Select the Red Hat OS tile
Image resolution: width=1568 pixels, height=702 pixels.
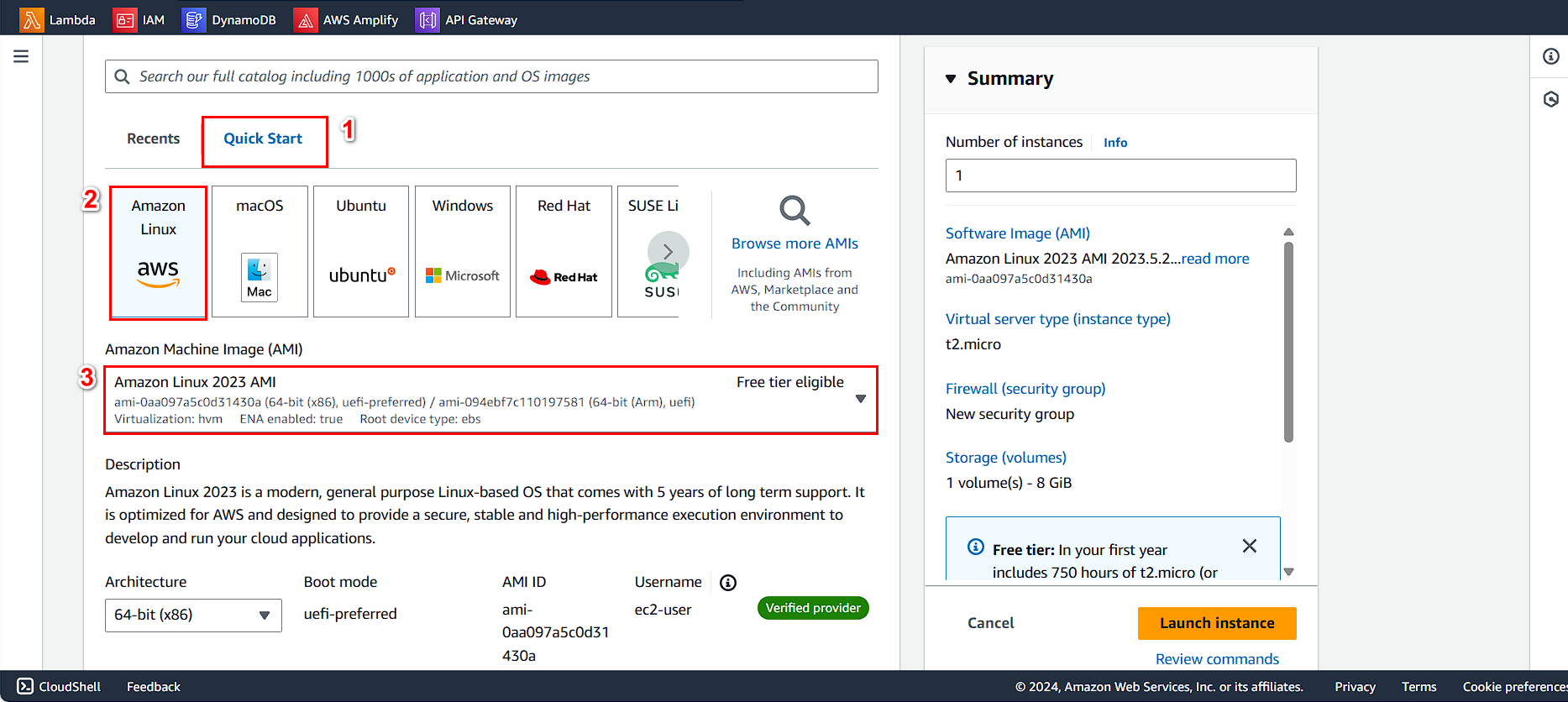[x=564, y=251]
